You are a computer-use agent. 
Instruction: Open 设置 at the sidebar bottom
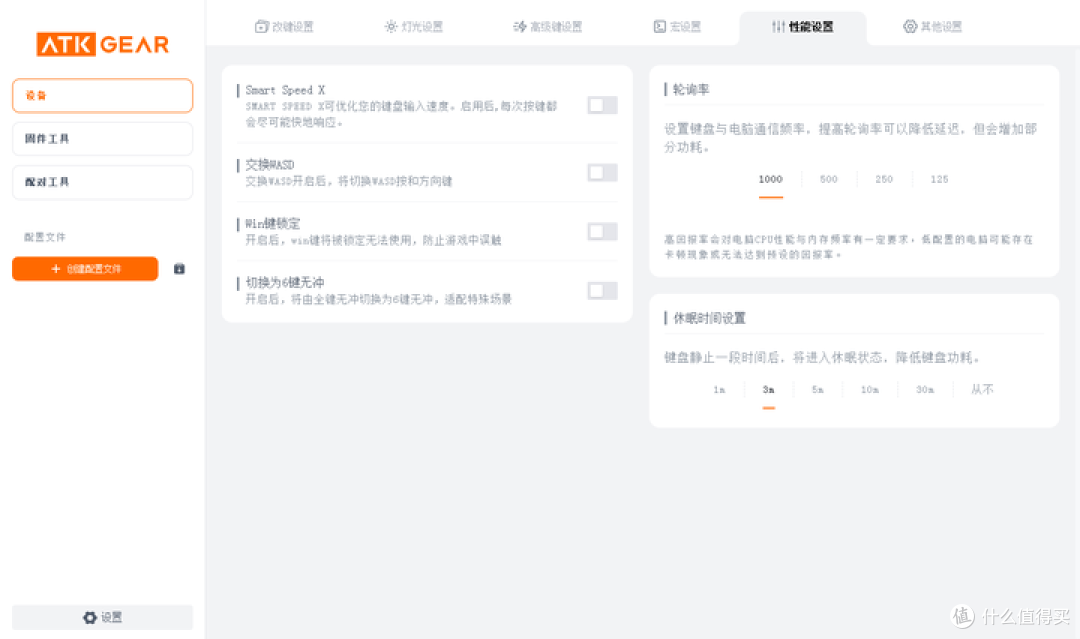click(x=103, y=617)
